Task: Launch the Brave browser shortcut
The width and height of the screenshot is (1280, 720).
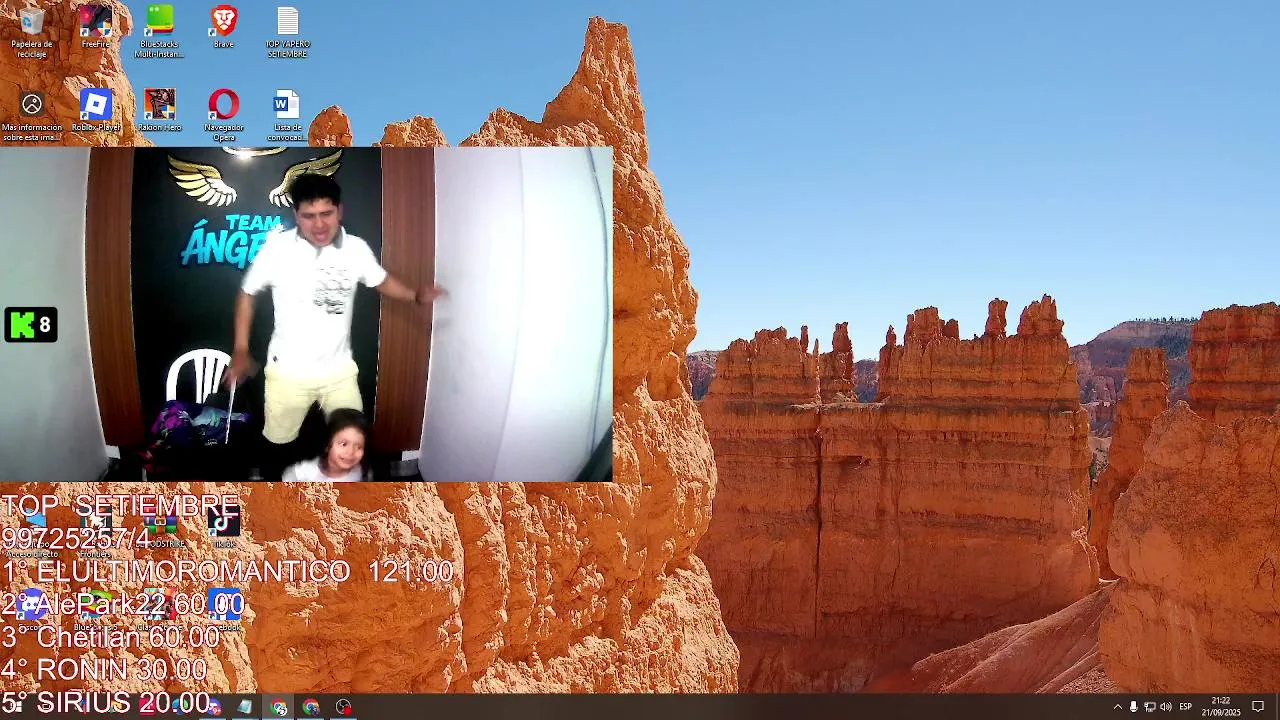Action: (x=224, y=28)
